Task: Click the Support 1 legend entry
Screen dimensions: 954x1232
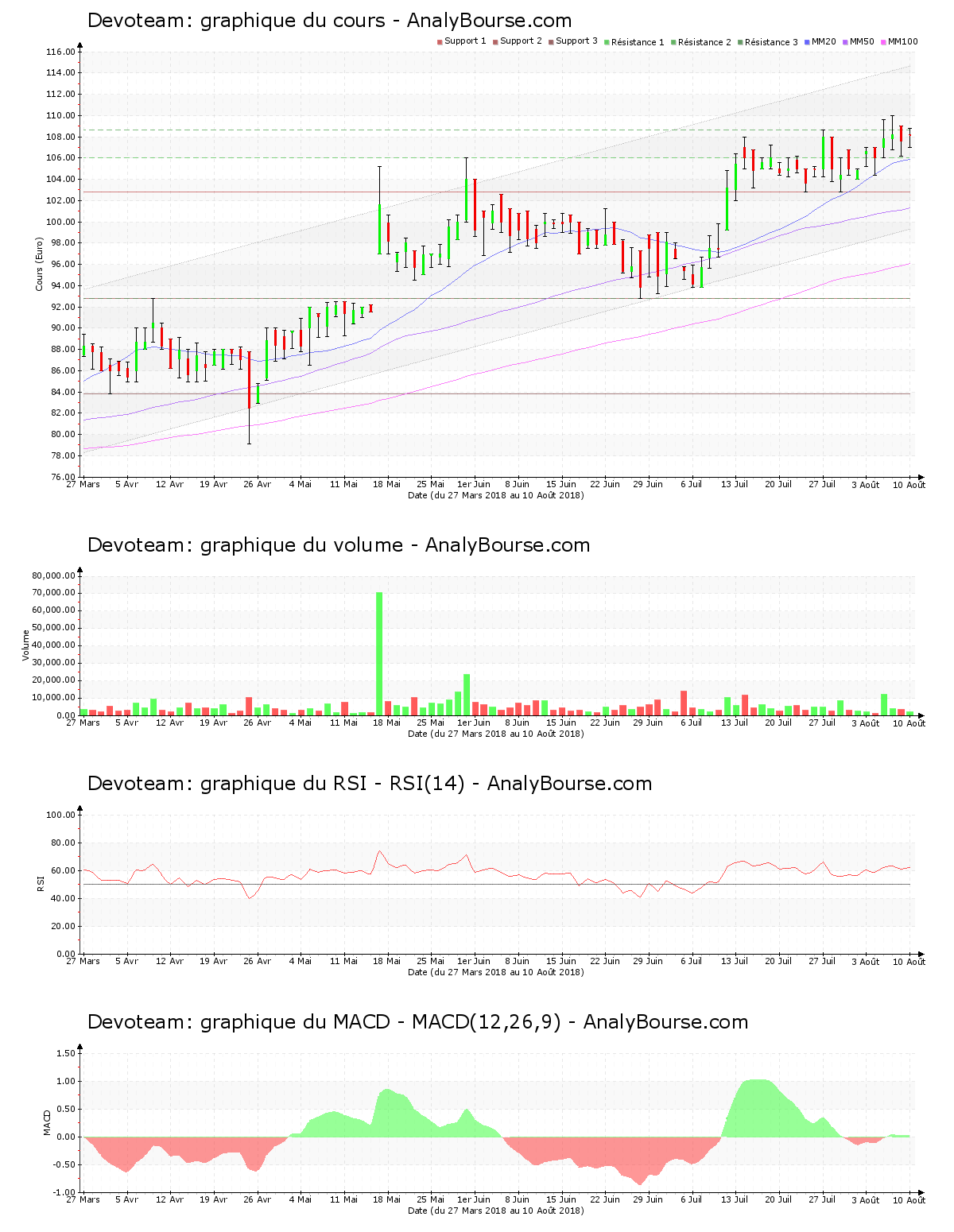Action: coord(462,41)
